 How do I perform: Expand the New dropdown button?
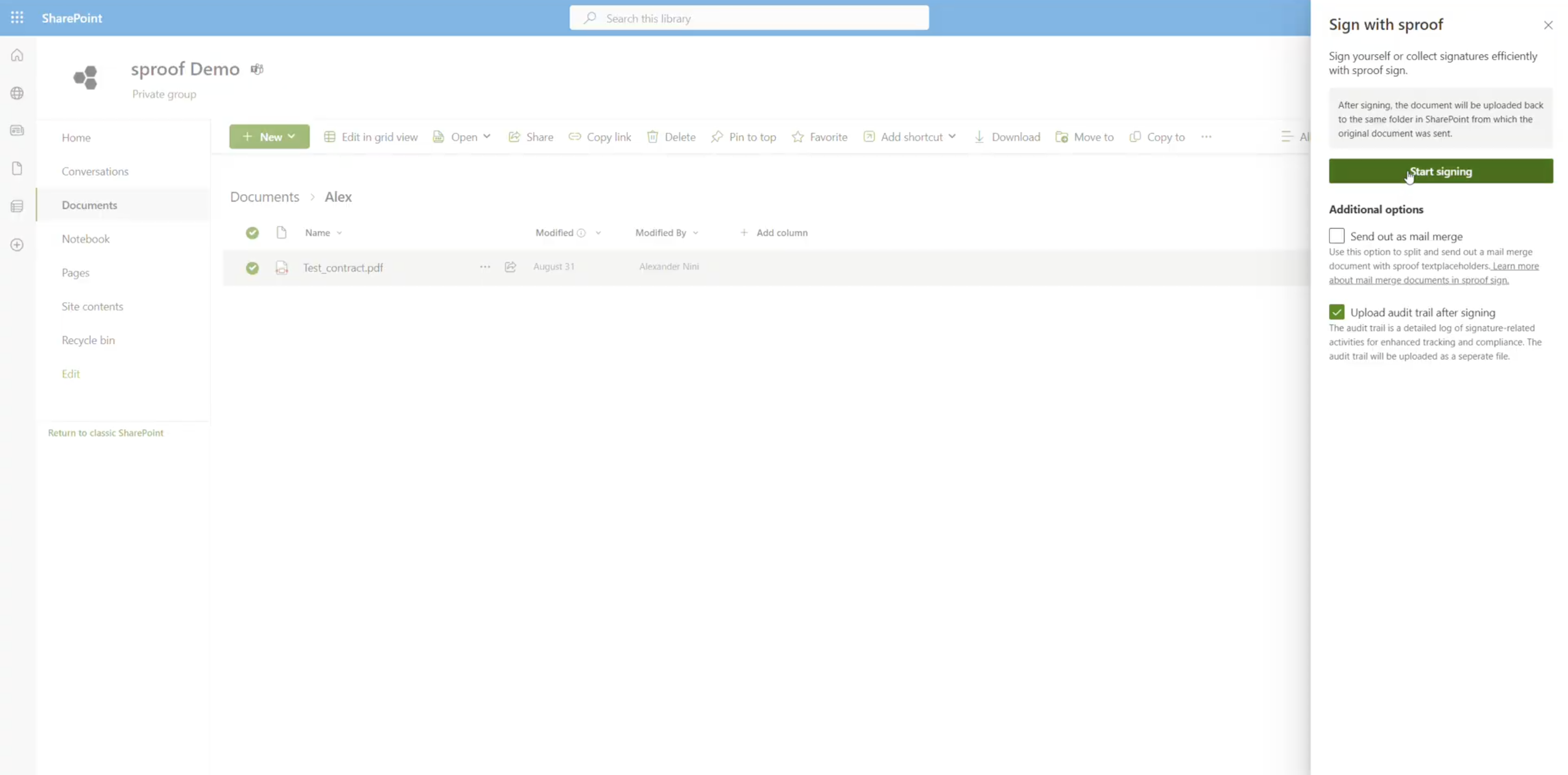[x=269, y=137]
